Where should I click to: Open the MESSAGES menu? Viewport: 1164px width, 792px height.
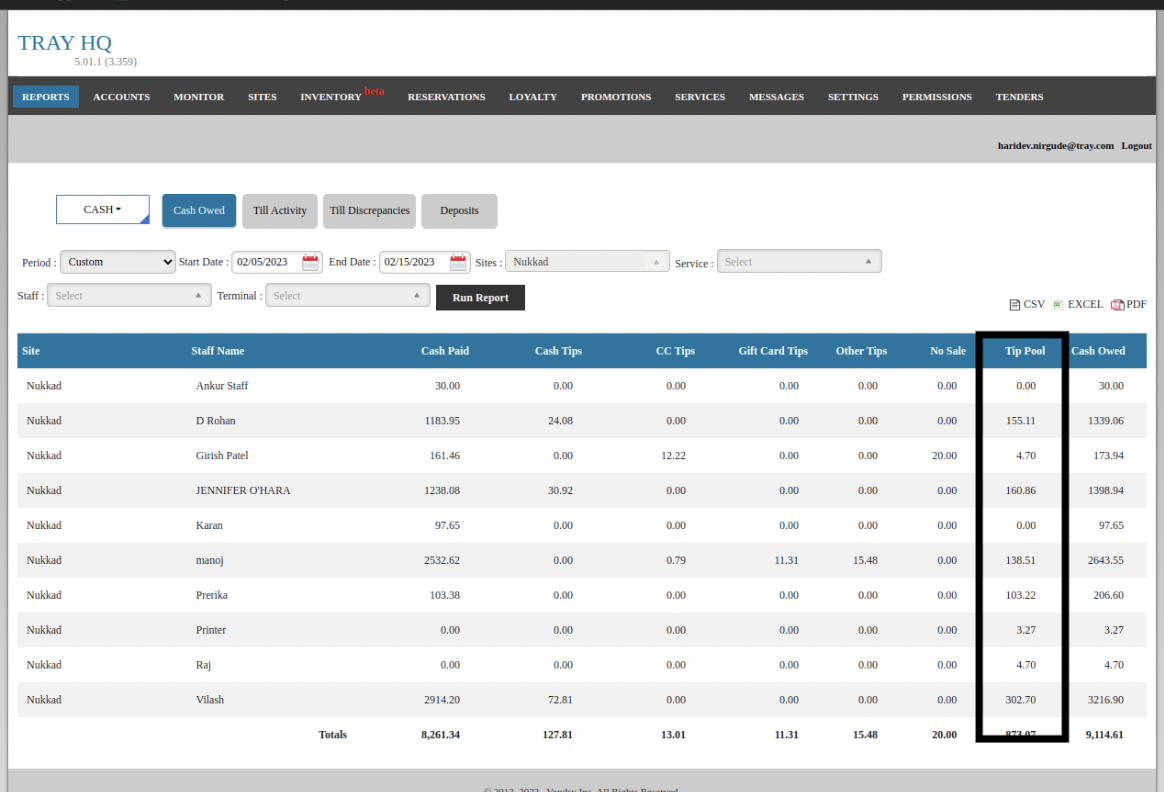pyautogui.click(x=776, y=96)
